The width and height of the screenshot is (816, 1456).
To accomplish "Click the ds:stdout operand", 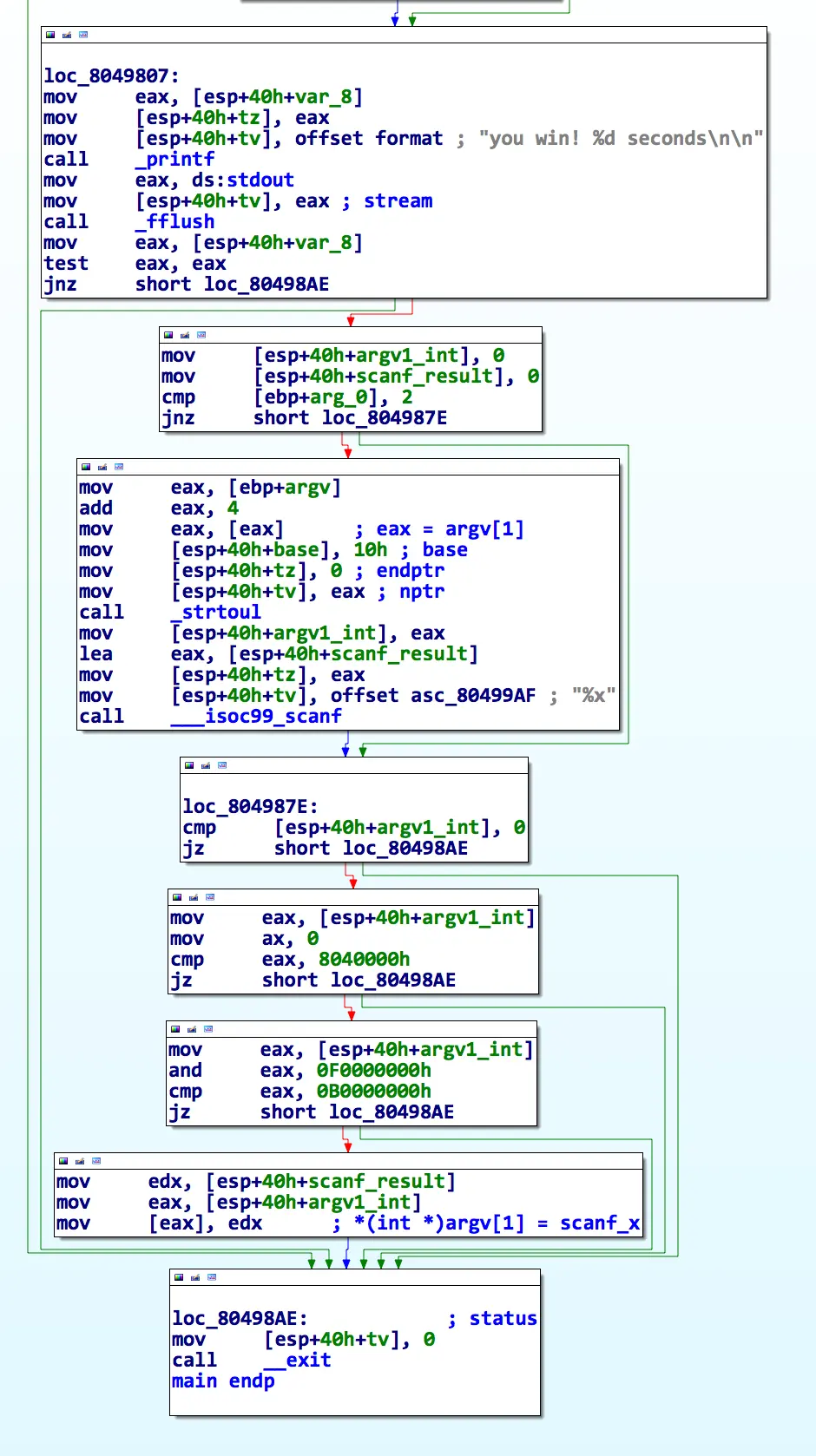I will point(242,180).
